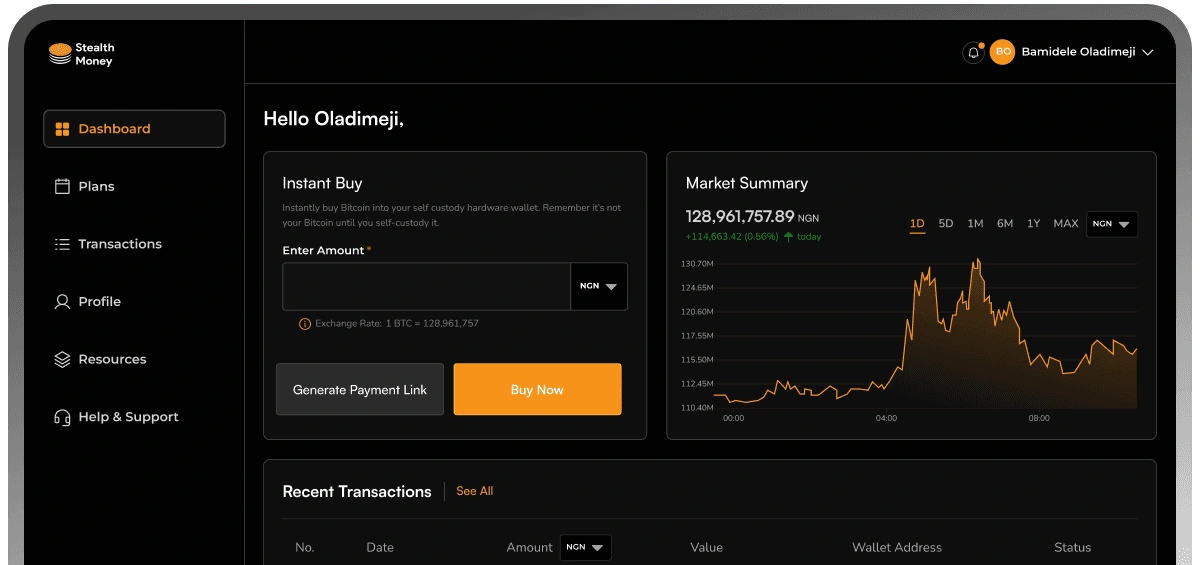Click the Help & Support headset icon

(62, 417)
